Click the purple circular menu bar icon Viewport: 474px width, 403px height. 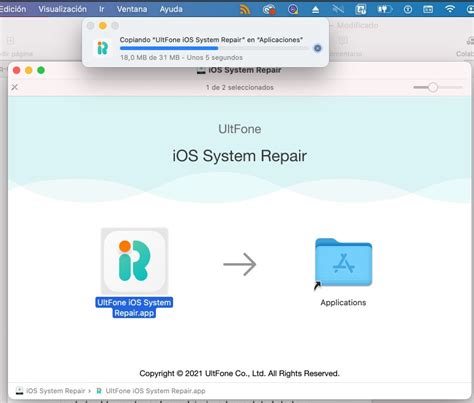pos(293,9)
